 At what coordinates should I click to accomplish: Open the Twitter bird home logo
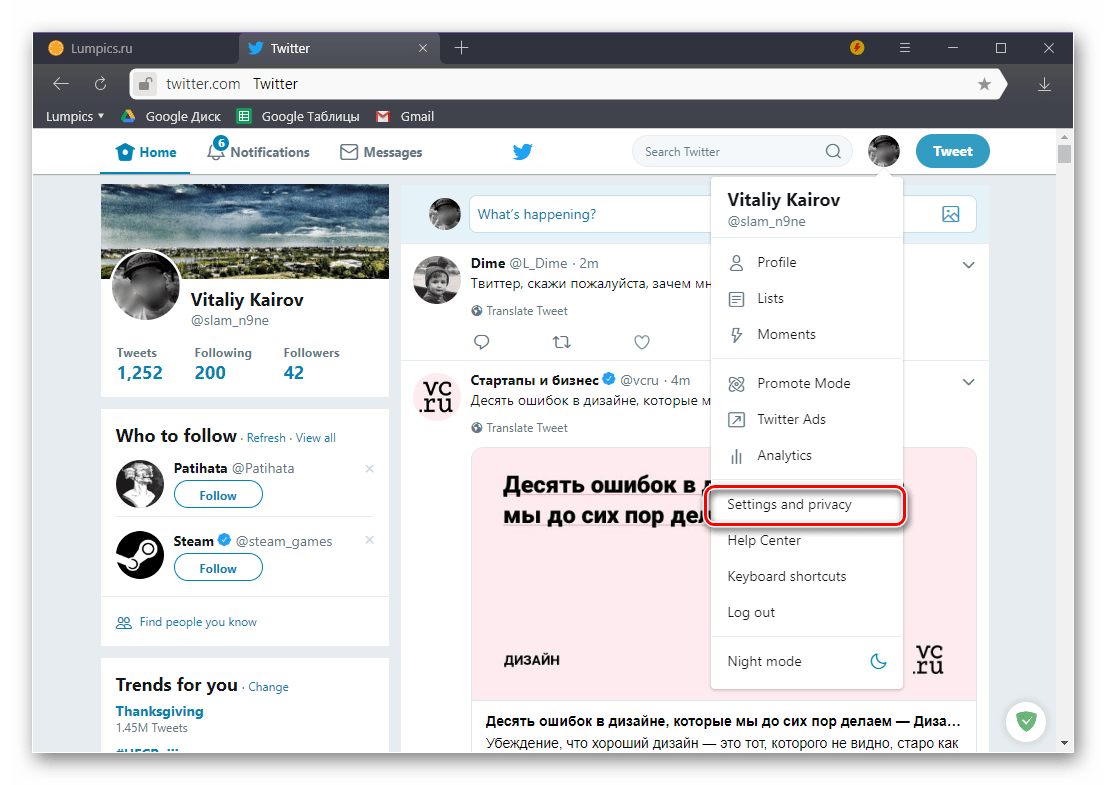(x=522, y=151)
